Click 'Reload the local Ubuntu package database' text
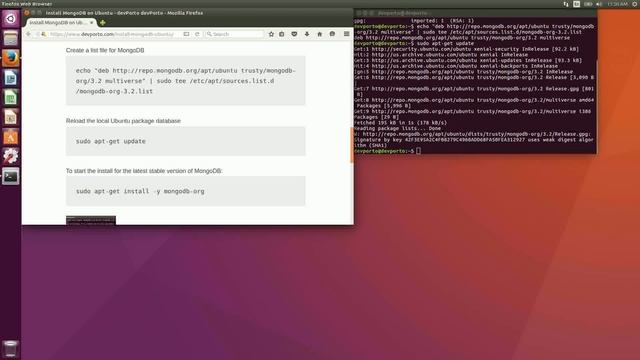Viewport: 640px width, 360px height. pos(123,121)
